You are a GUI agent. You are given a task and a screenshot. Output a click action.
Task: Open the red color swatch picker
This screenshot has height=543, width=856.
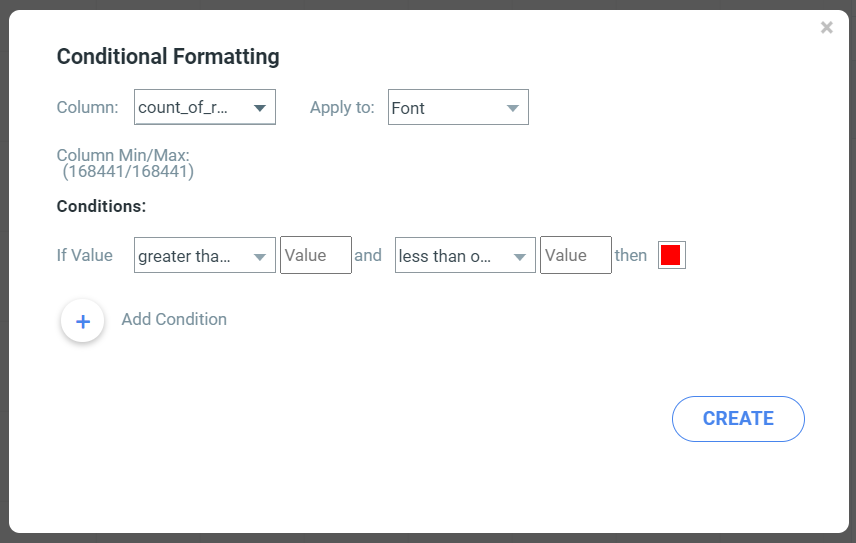click(671, 255)
